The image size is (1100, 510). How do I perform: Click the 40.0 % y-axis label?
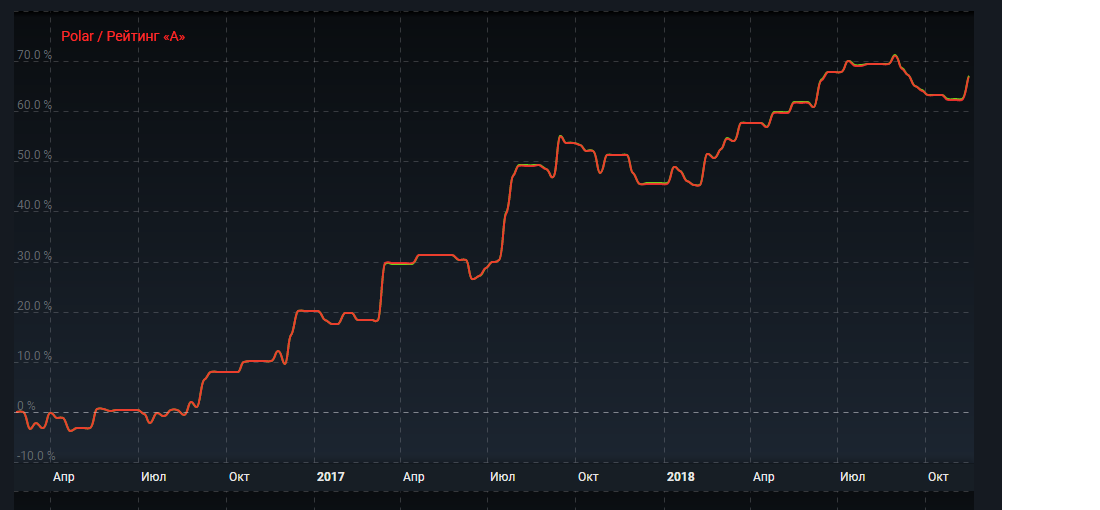34,206
